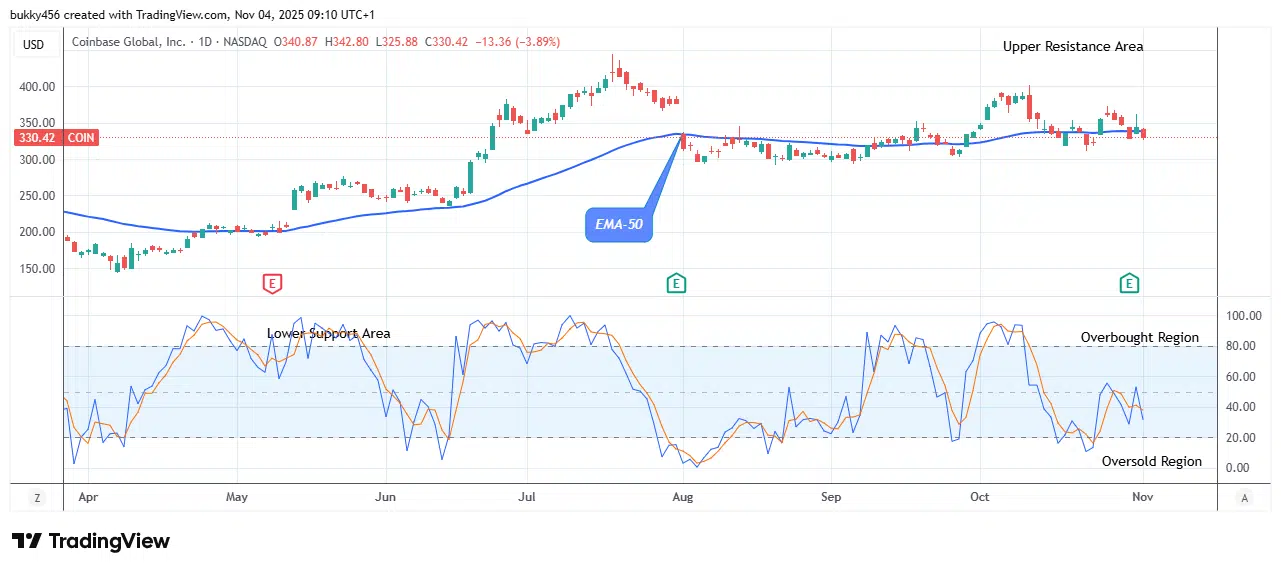Click the Z timezone button at bottom left
The height and width of the screenshot is (571, 1281).
[37, 497]
